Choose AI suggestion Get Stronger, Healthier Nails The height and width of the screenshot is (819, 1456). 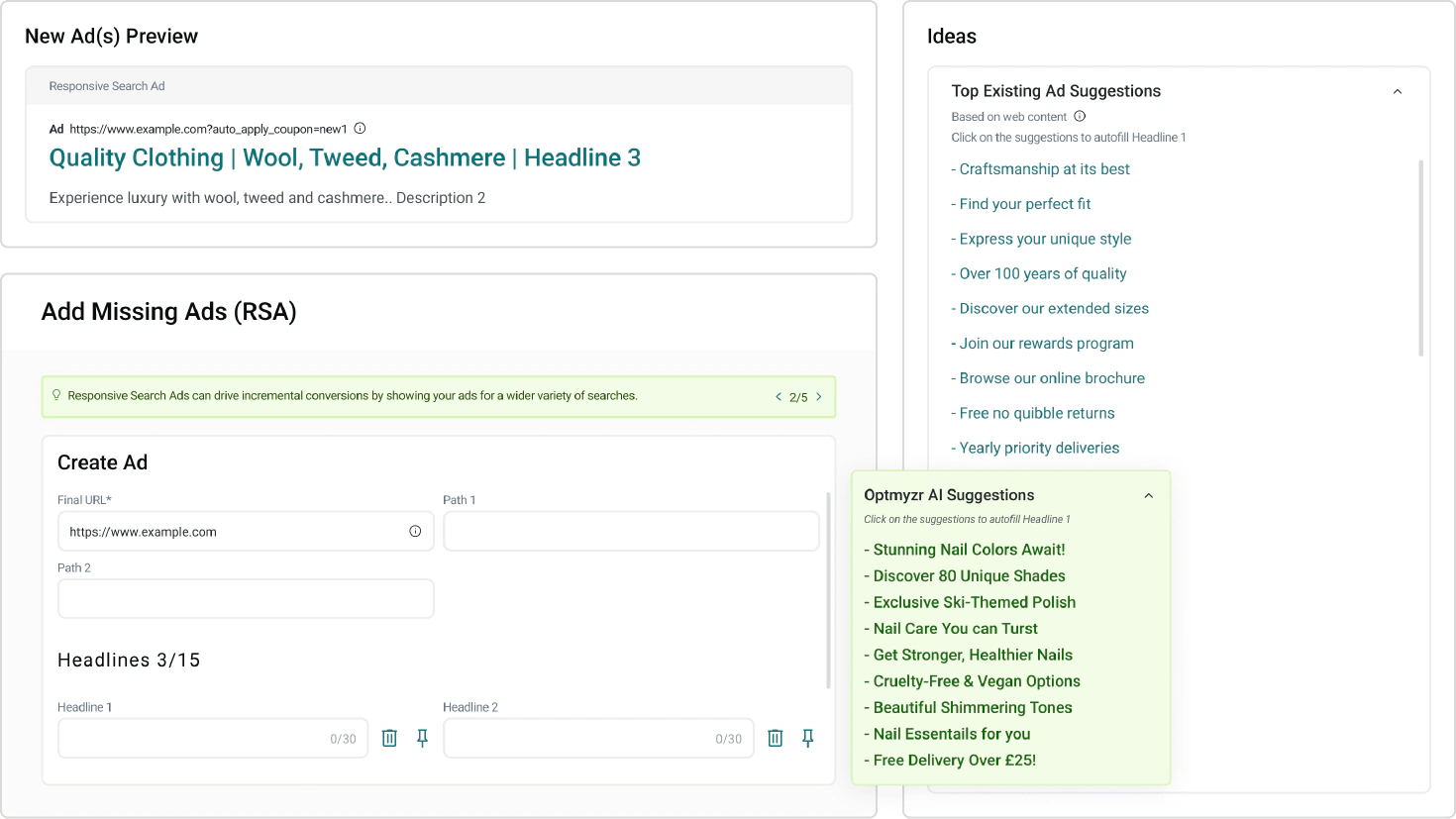coord(969,655)
